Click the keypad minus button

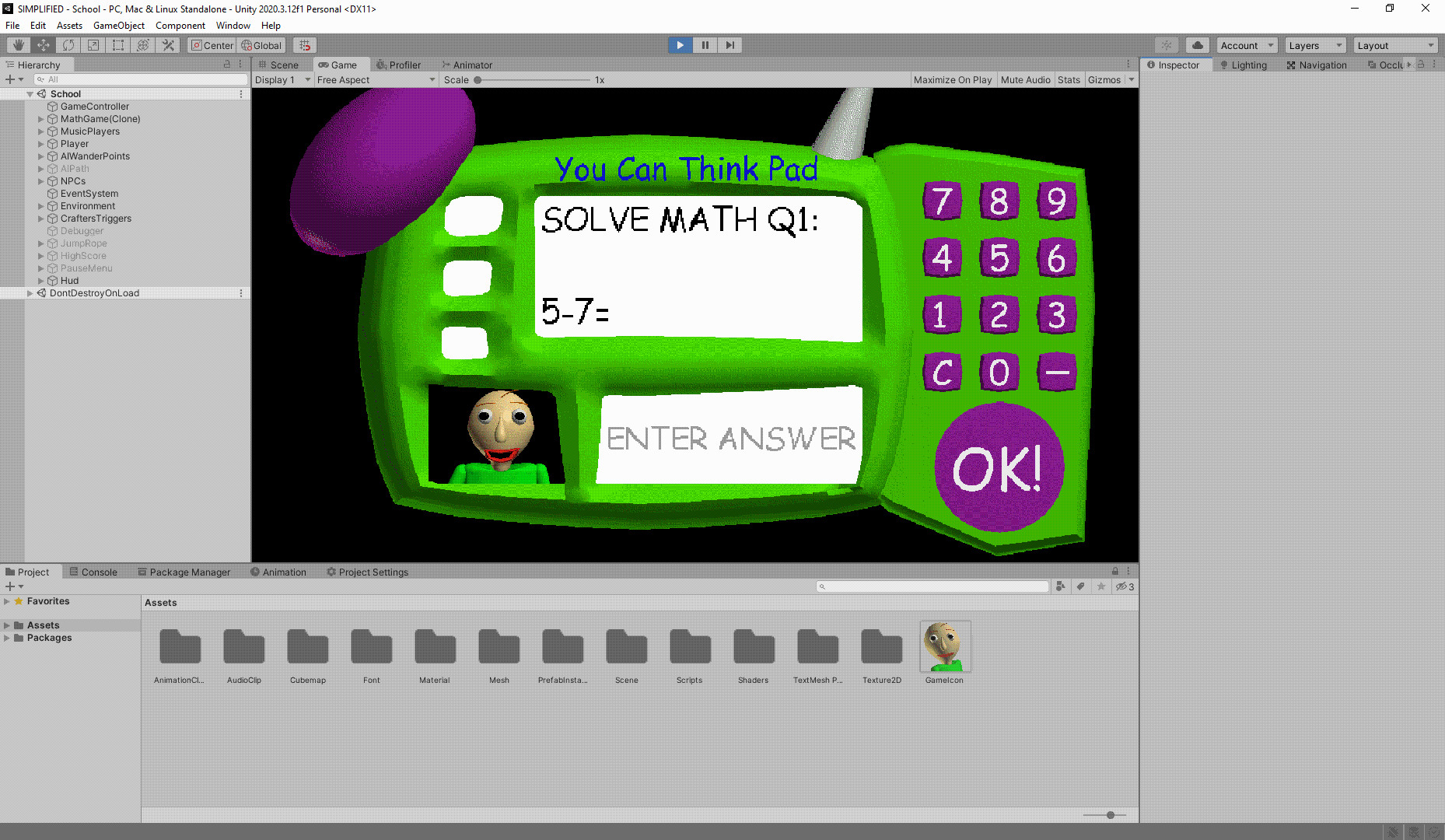[1057, 373]
